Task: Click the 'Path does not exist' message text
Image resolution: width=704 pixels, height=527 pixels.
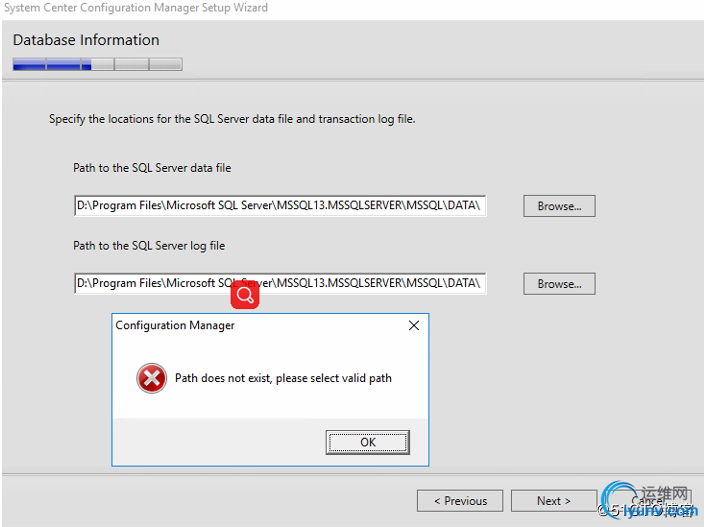Action: click(x=283, y=378)
